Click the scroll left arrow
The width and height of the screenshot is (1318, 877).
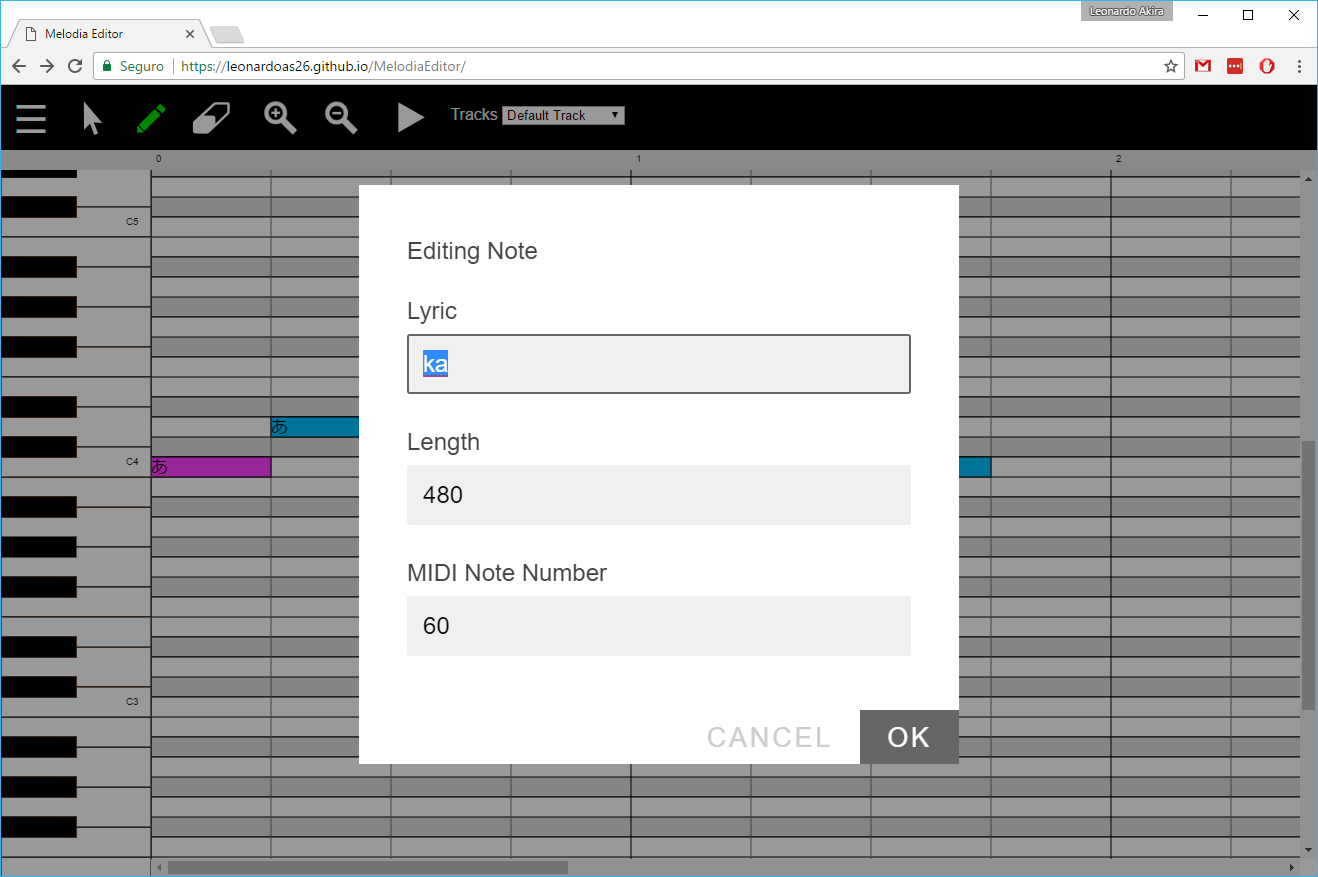click(x=158, y=867)
